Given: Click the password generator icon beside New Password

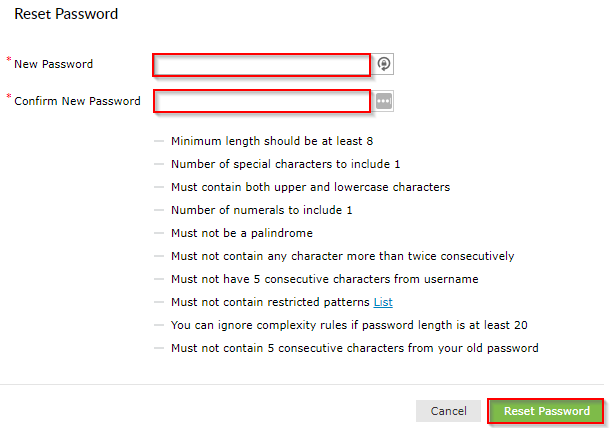Looking at the screenshot, I should [x=384, y=64].
